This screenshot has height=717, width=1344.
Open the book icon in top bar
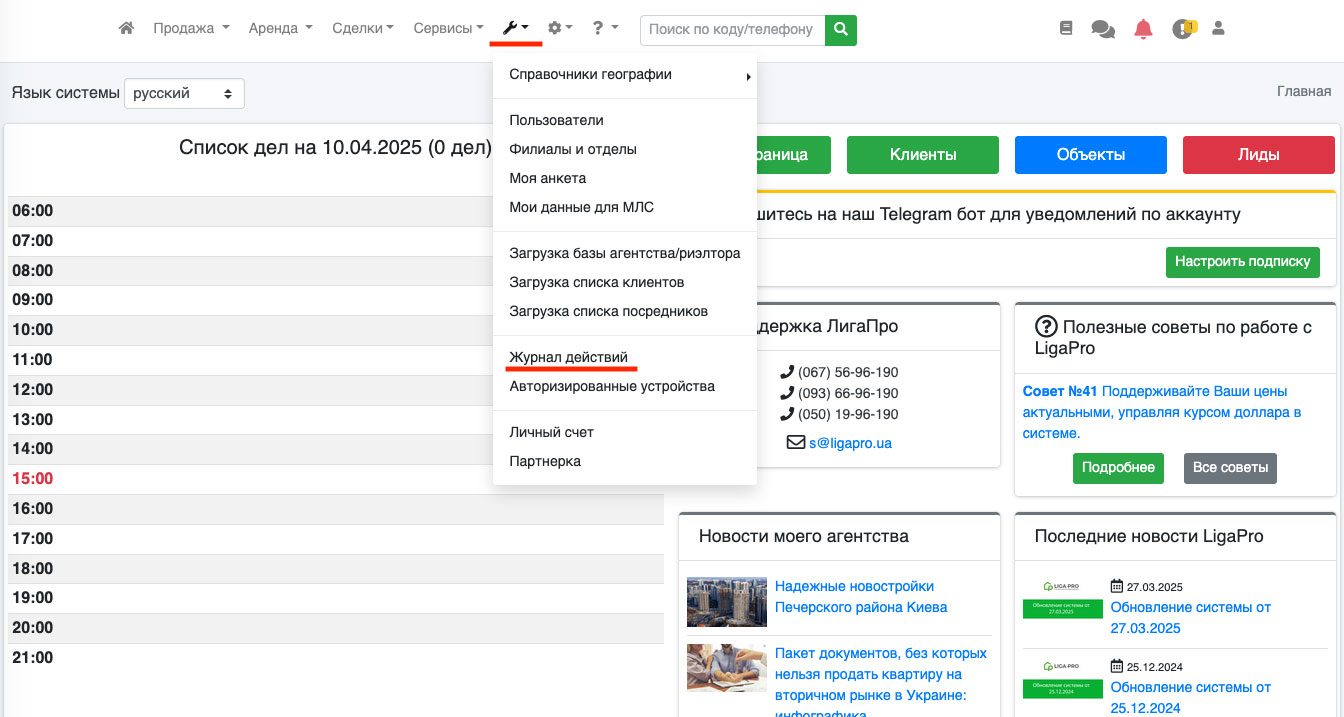coord(1066,29)
